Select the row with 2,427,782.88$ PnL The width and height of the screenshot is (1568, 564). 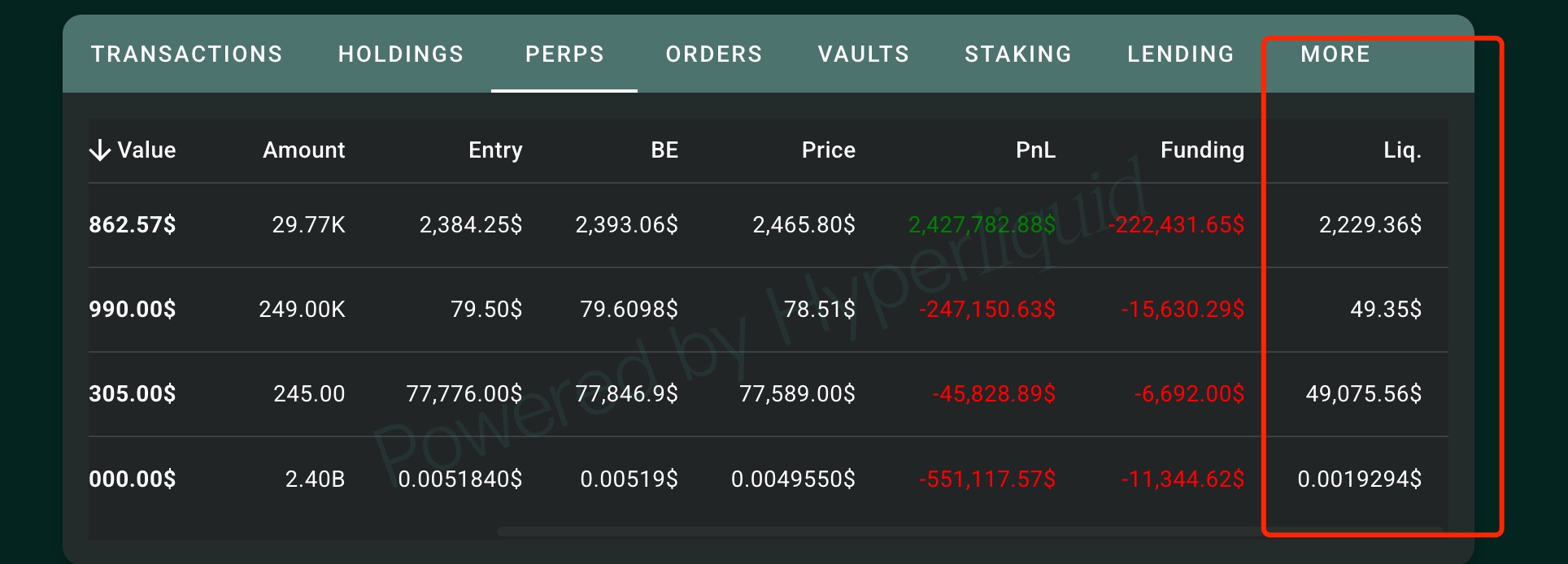coord(768,225)
